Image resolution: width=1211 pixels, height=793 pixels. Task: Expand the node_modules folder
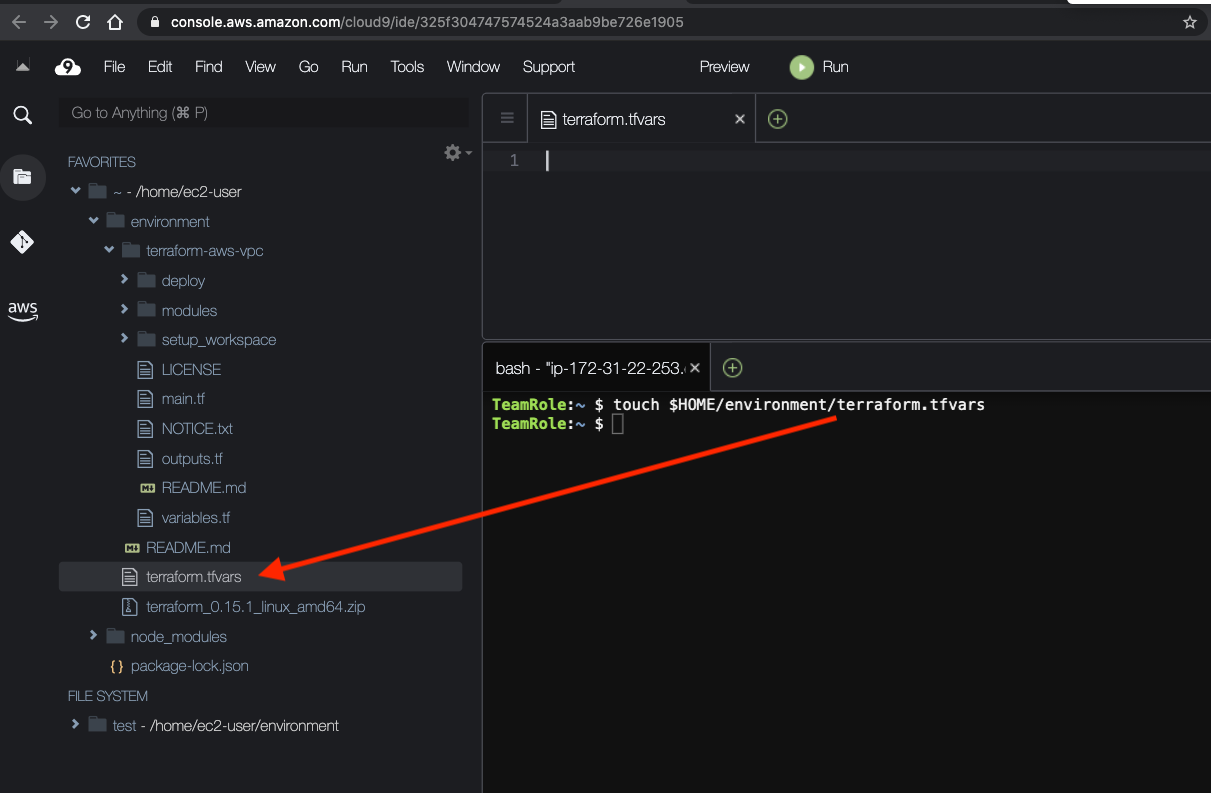pos(94,636)
